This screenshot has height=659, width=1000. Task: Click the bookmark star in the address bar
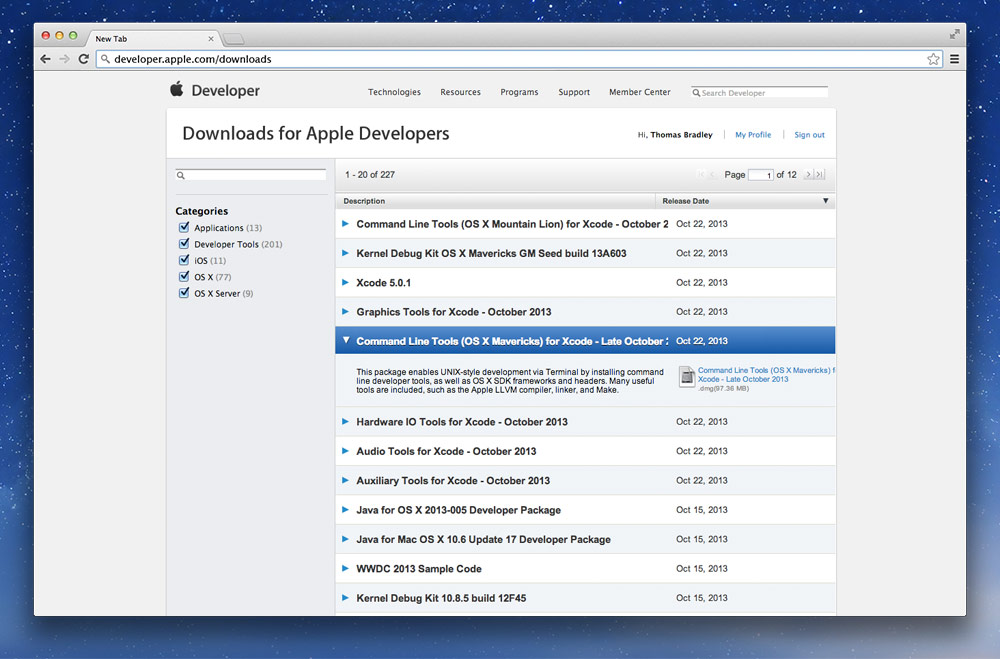click(933, 59)
